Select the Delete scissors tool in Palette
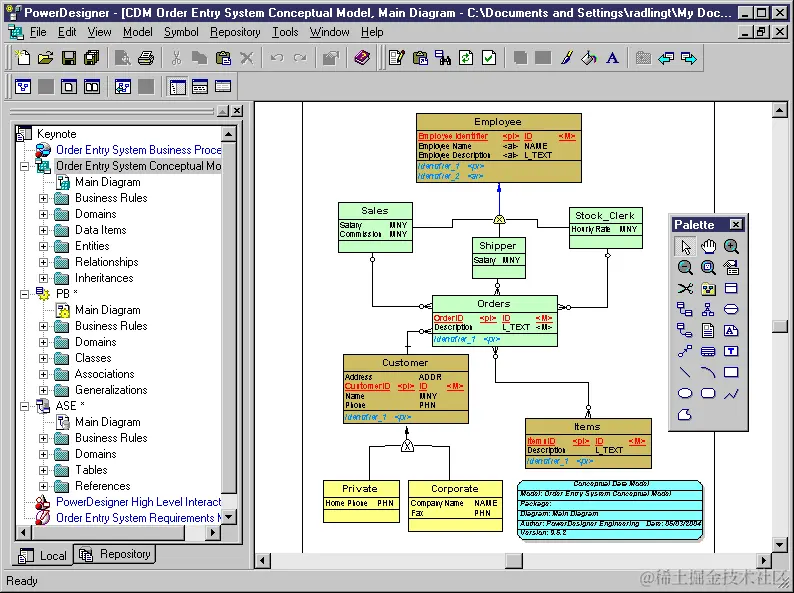This screenshot has width=794, height=593. tap(685, 289)
